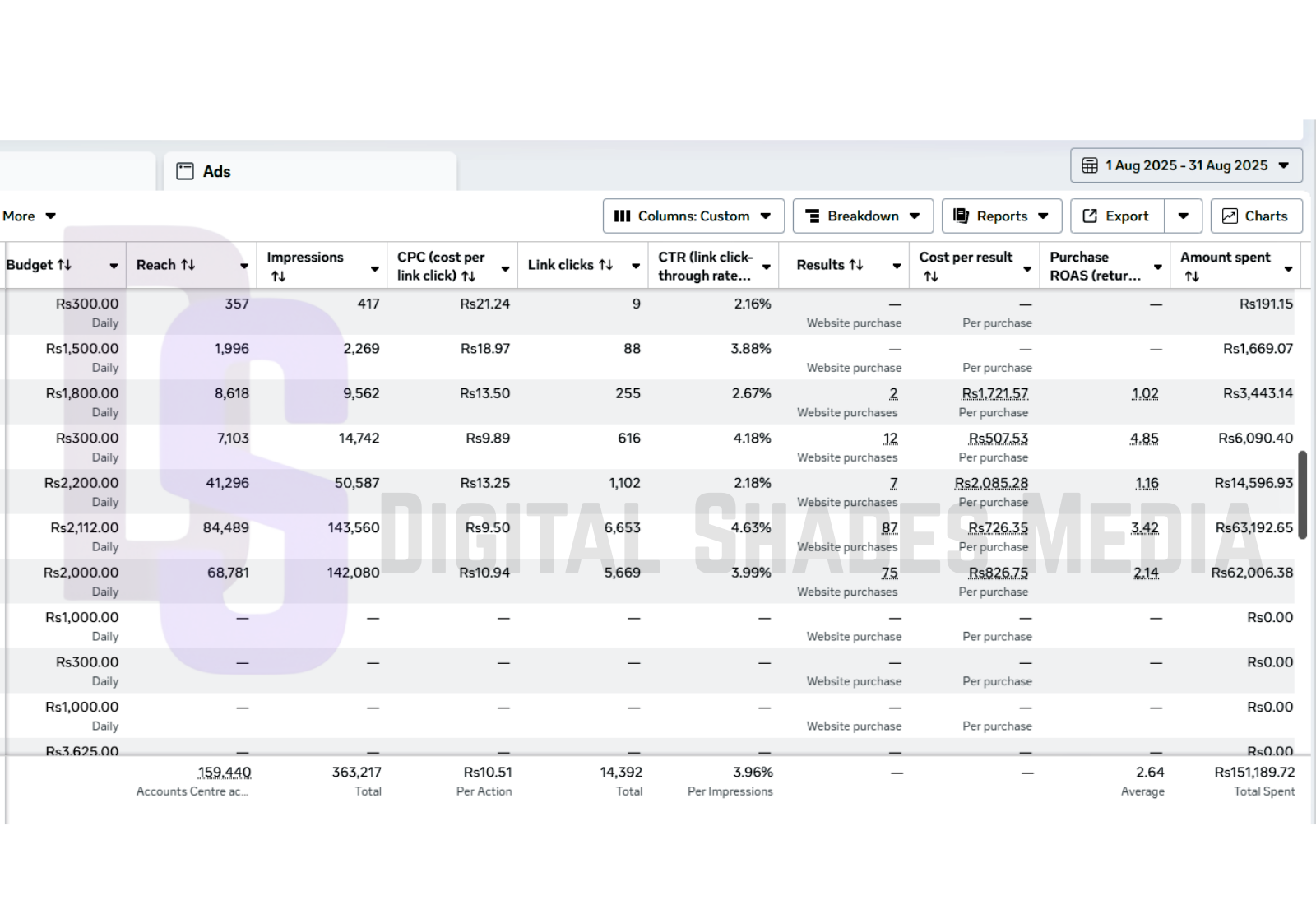Click the Columns: Custom bars icon
Image resolution: width=1316 pixels, height=905 pixels.
tap(622, 216)
